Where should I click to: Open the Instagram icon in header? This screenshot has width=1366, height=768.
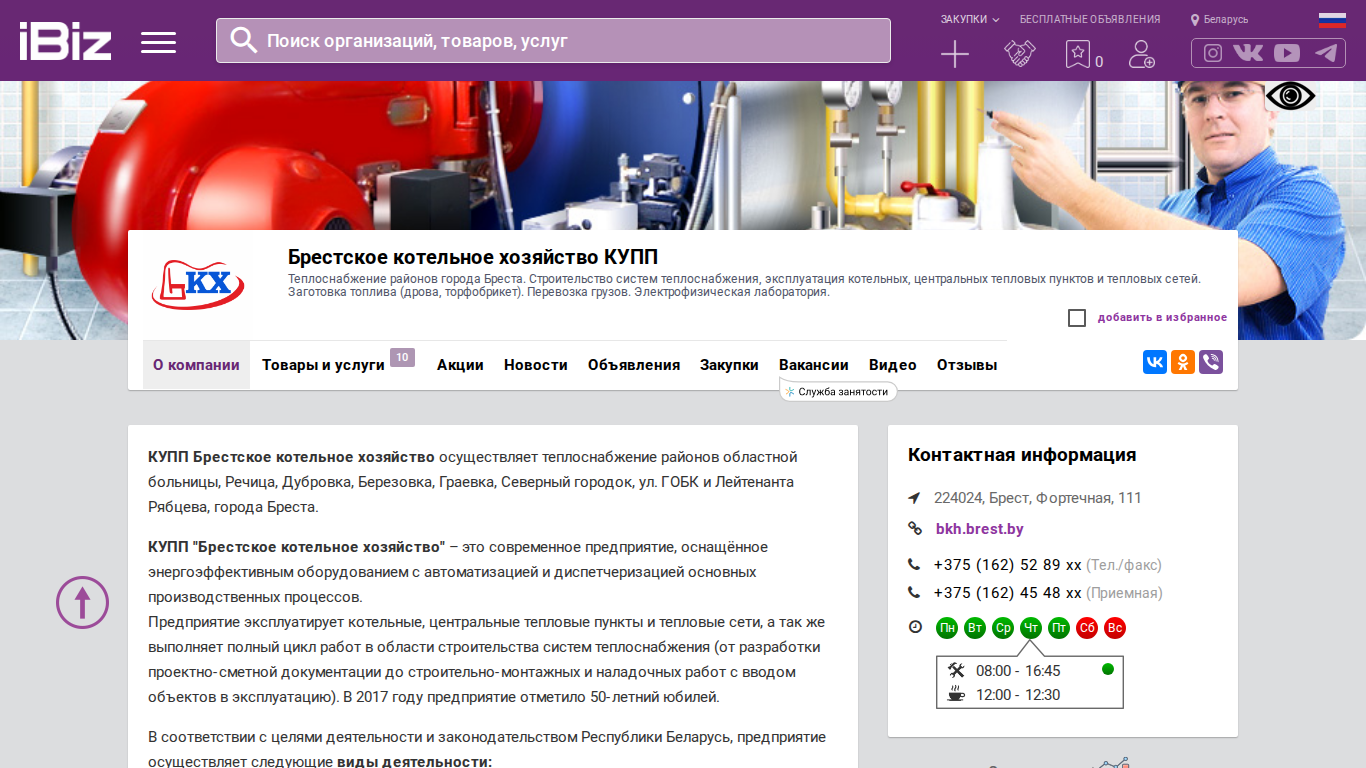tap(1213, 53)
